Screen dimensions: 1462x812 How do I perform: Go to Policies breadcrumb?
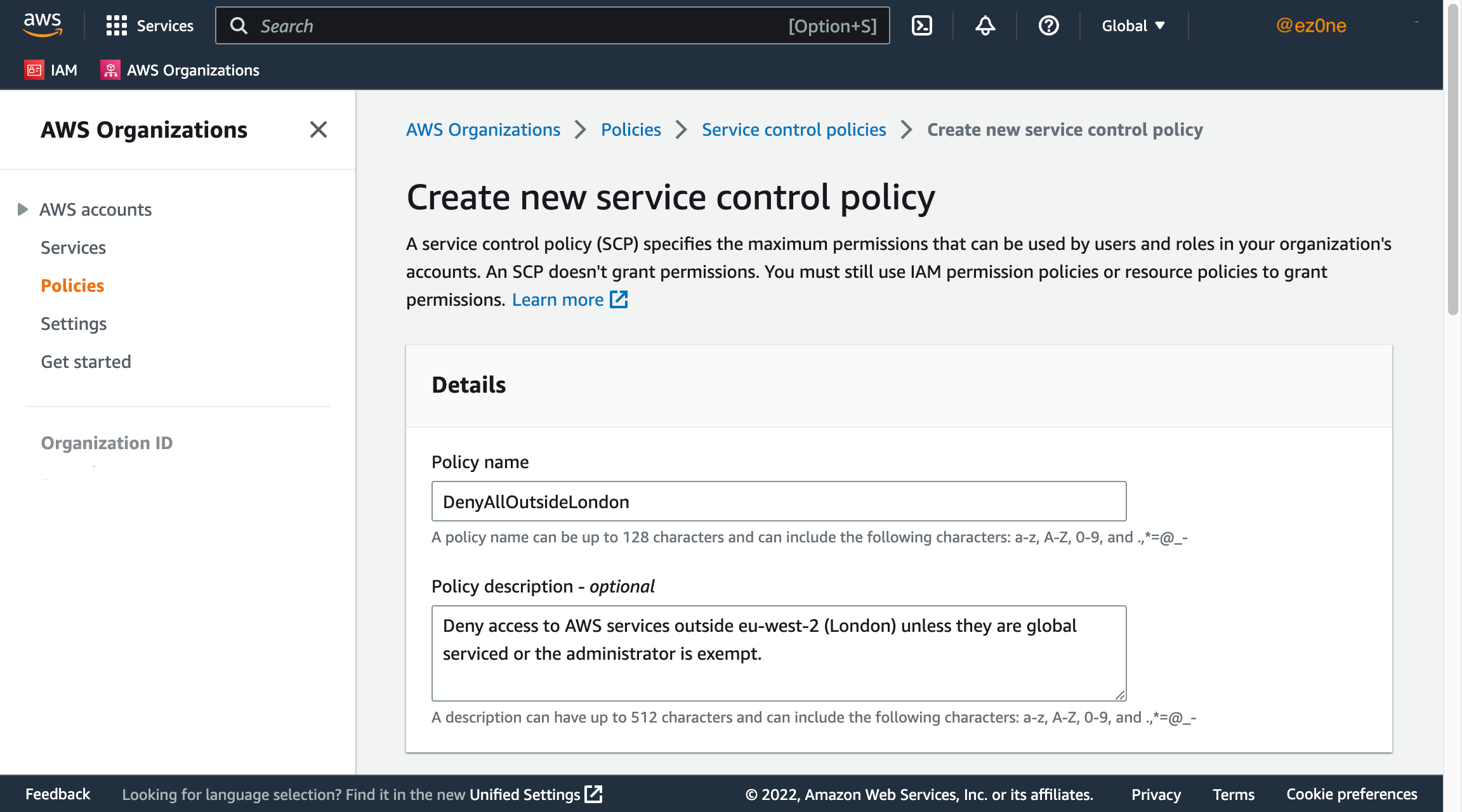point(631,129)
